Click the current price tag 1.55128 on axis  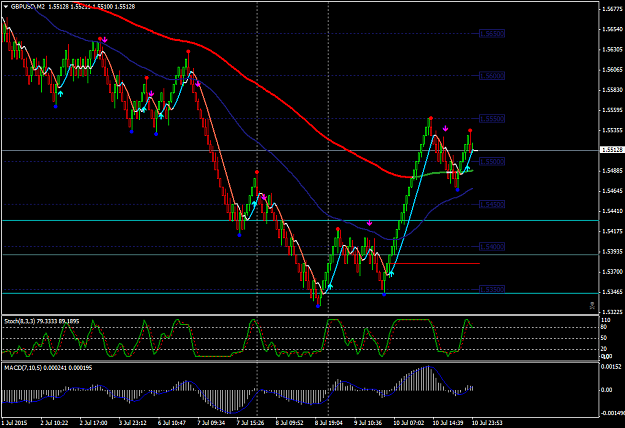[612, 150]
